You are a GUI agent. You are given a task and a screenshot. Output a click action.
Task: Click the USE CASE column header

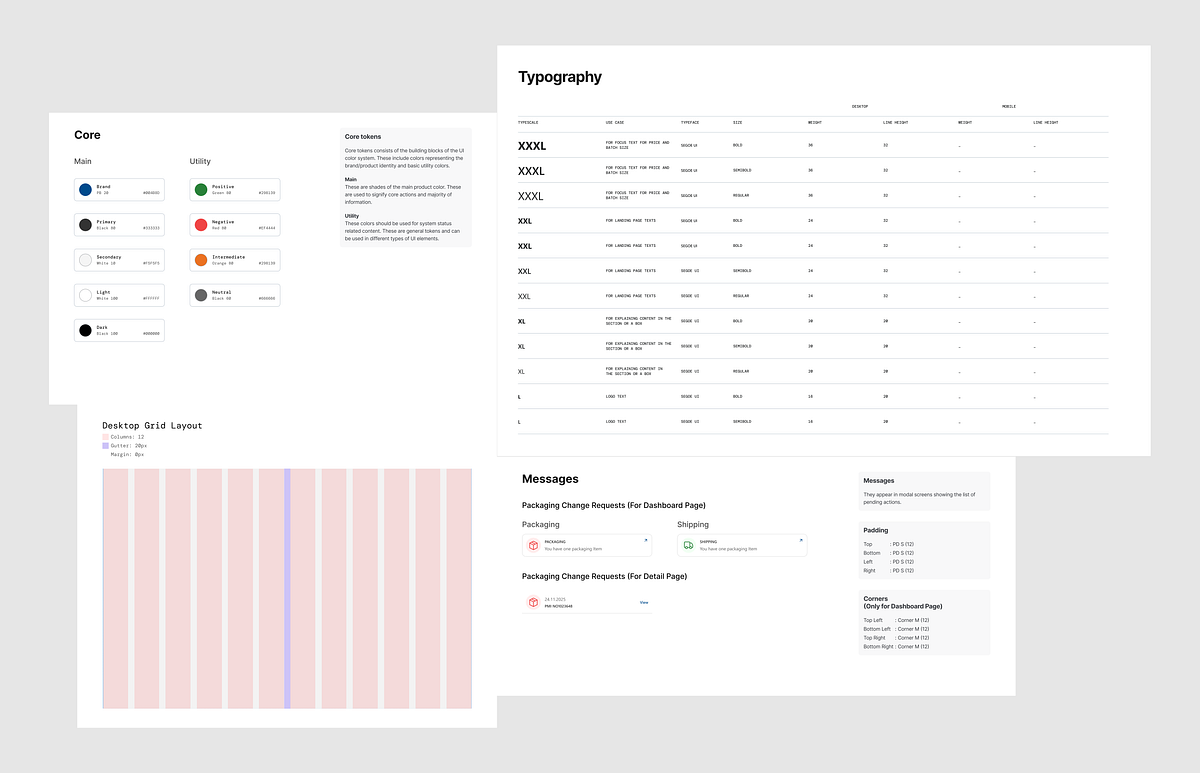tap(615, 122)
